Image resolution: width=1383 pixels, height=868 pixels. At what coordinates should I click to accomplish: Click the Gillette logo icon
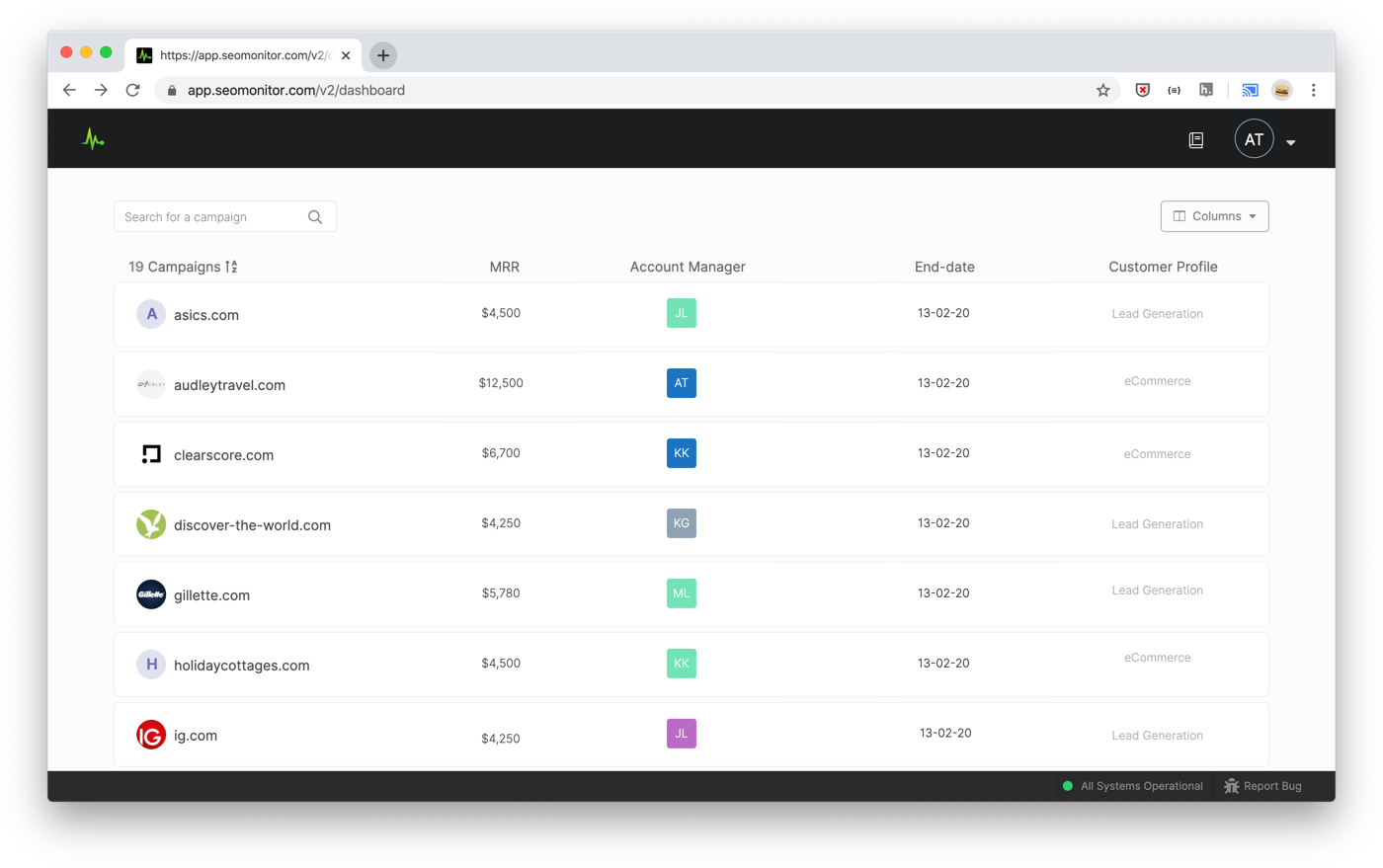point(151,594)
